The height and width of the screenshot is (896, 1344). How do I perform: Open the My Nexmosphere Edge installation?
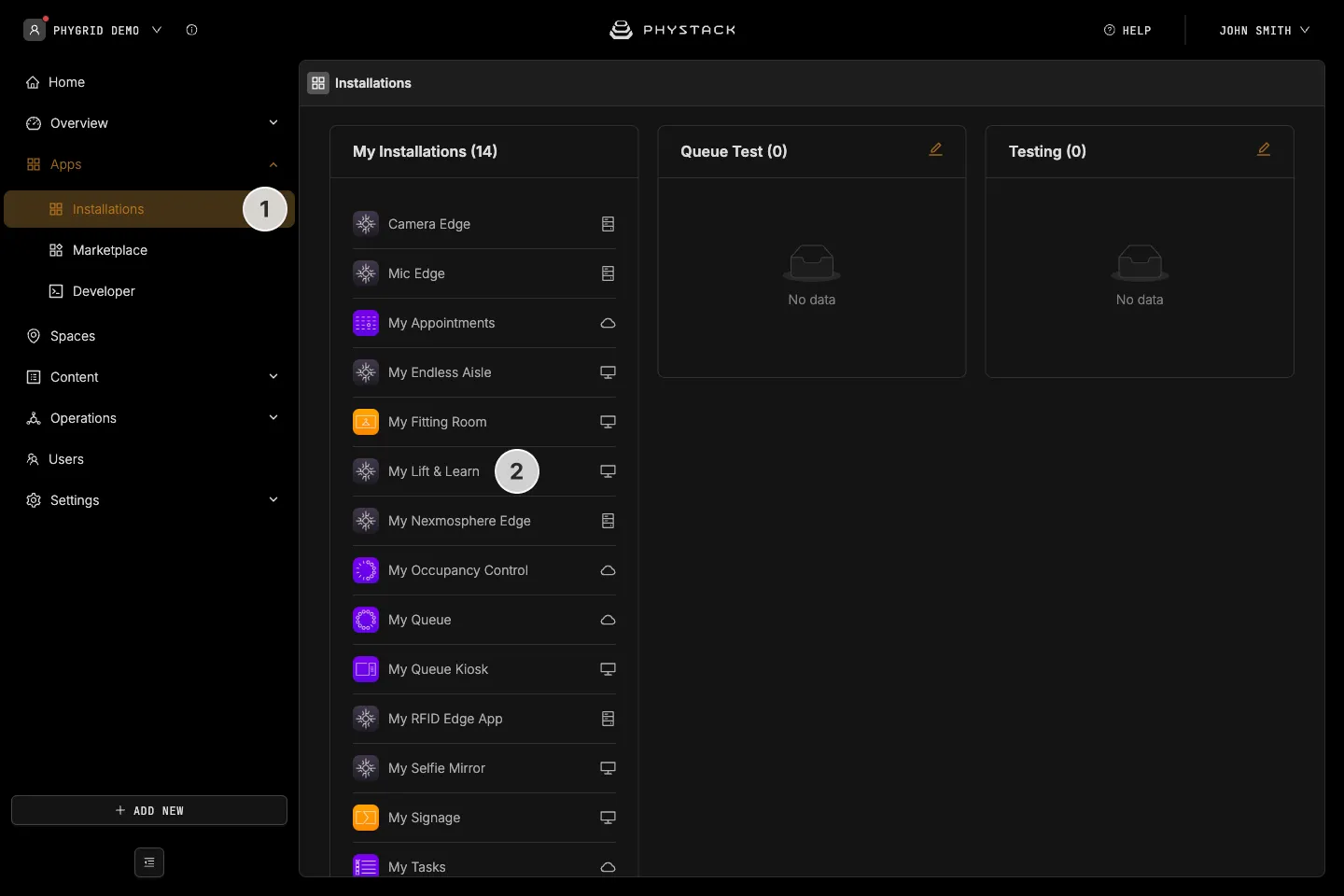pos(484,521)
